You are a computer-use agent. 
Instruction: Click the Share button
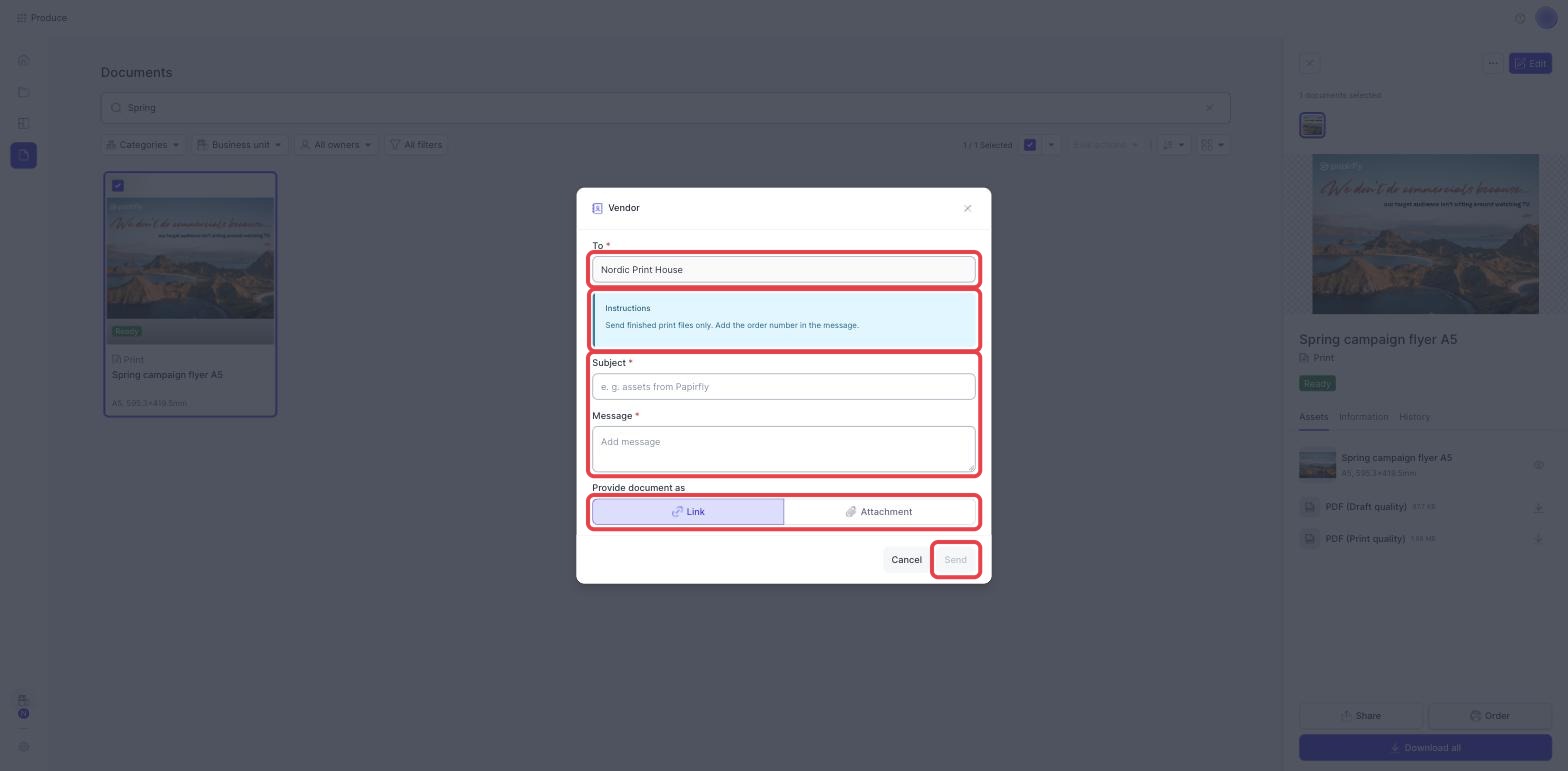pos(1360,716)
